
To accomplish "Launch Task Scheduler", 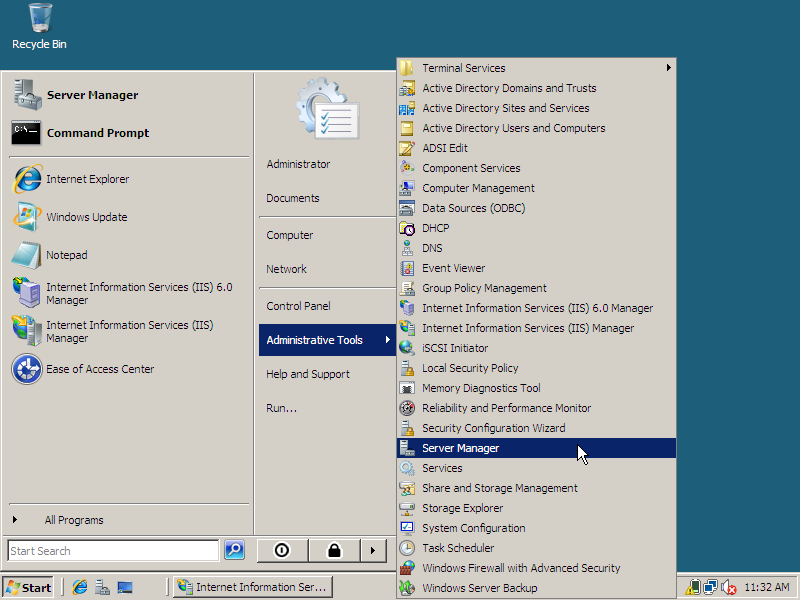I will pos(536,548).
